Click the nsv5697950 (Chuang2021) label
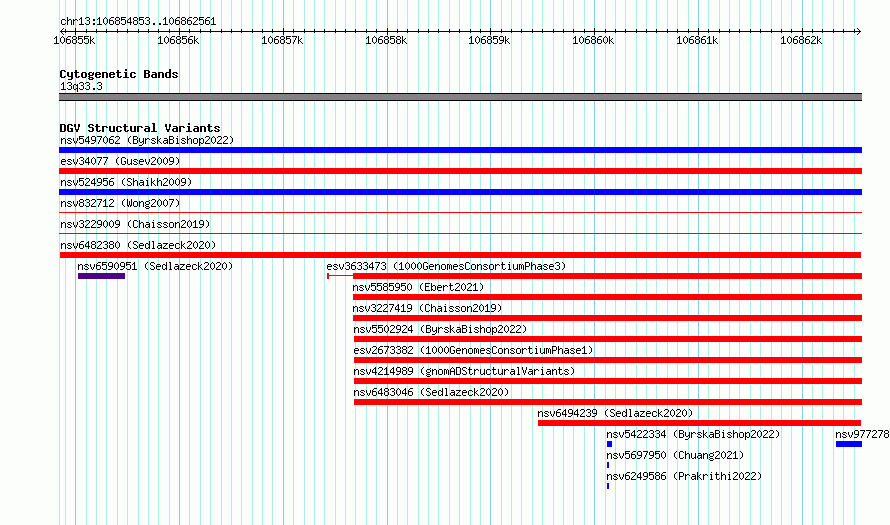This screenshot has height=525, width=890. pos(675,455)
